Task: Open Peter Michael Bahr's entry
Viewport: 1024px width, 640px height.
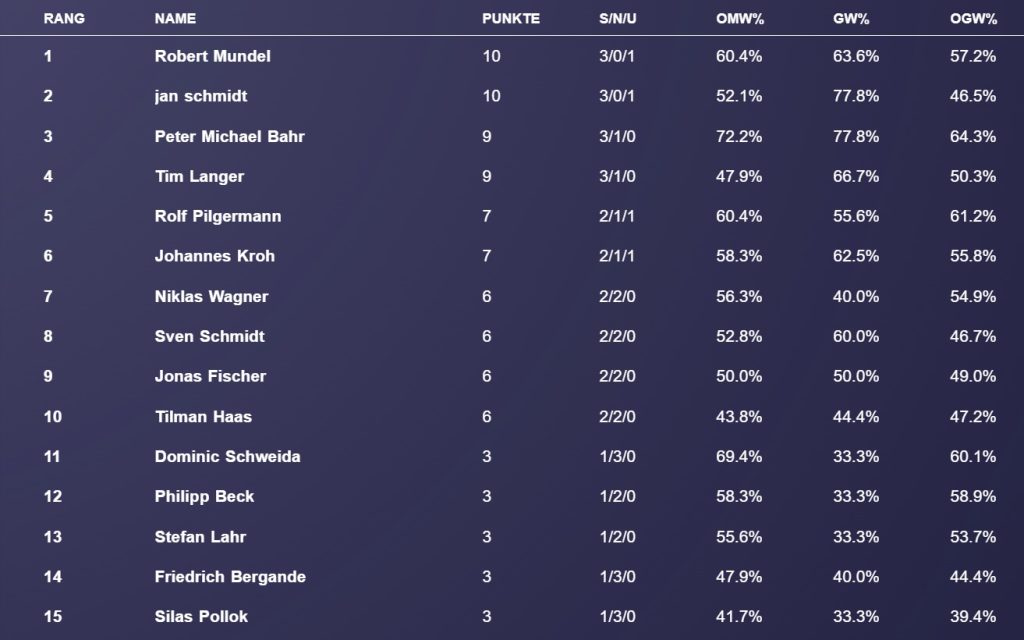Action: coord(229,136)
